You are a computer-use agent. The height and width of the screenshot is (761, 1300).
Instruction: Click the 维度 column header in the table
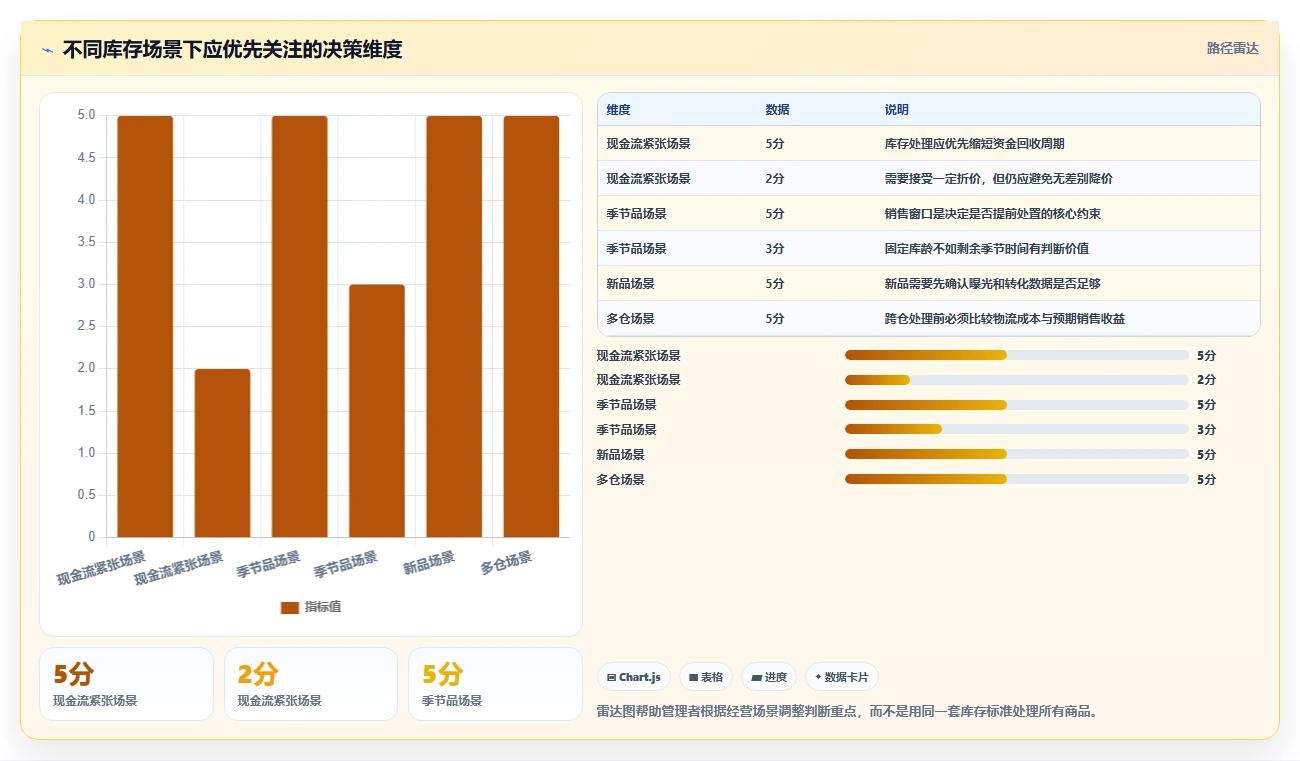click(618, 110)
